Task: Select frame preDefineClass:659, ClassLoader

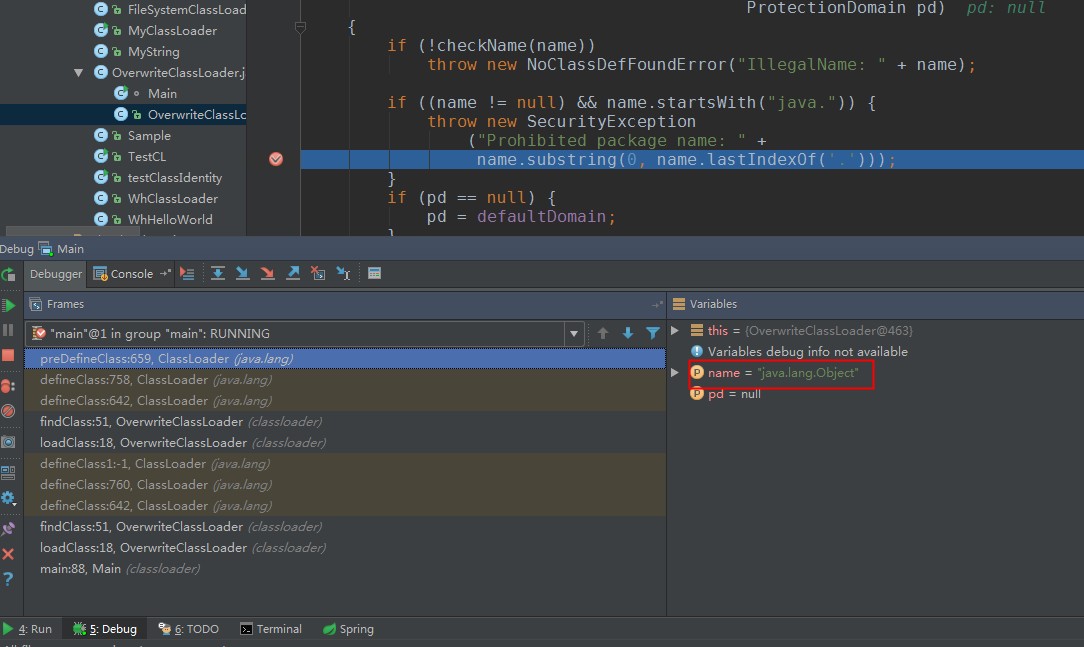Action: (345, 359)
